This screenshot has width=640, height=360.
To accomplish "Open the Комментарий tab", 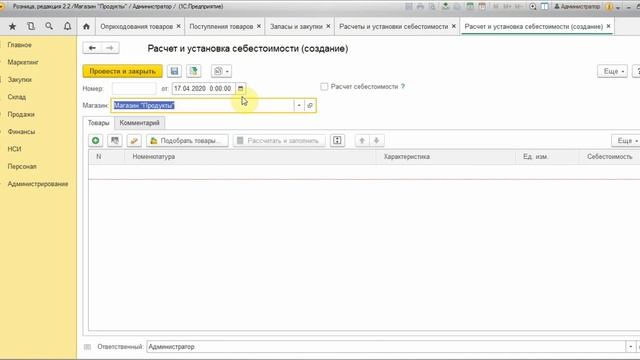I will pyautogui.click(x=140, y=123).
